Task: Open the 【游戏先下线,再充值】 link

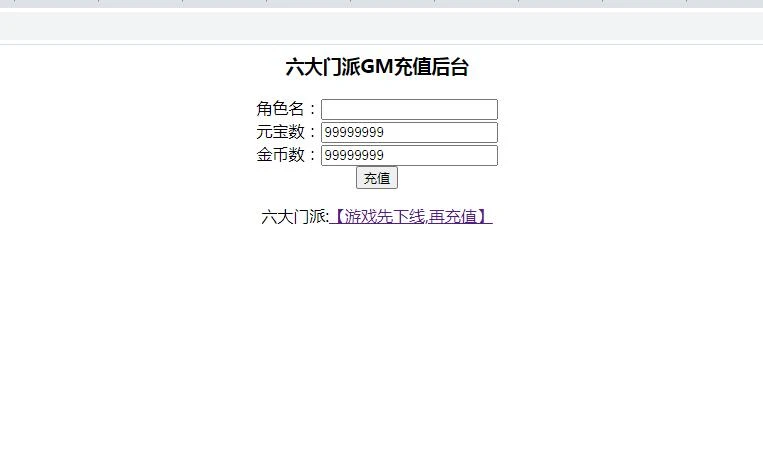Action: point(411,217)
